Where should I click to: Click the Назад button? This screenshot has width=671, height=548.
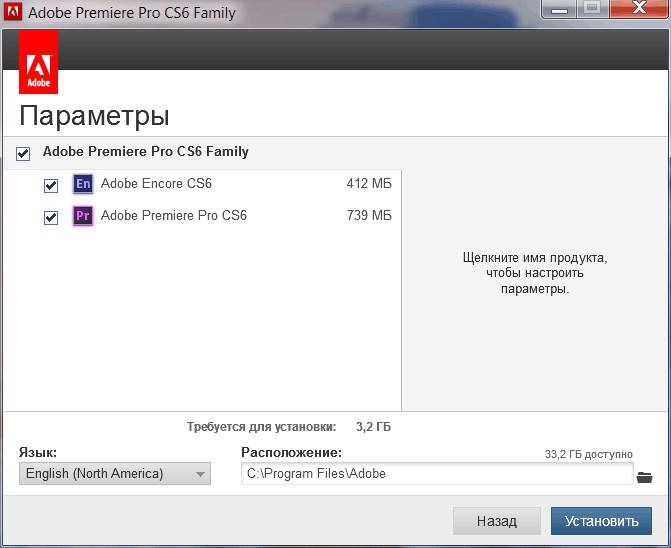pos(497,521)
